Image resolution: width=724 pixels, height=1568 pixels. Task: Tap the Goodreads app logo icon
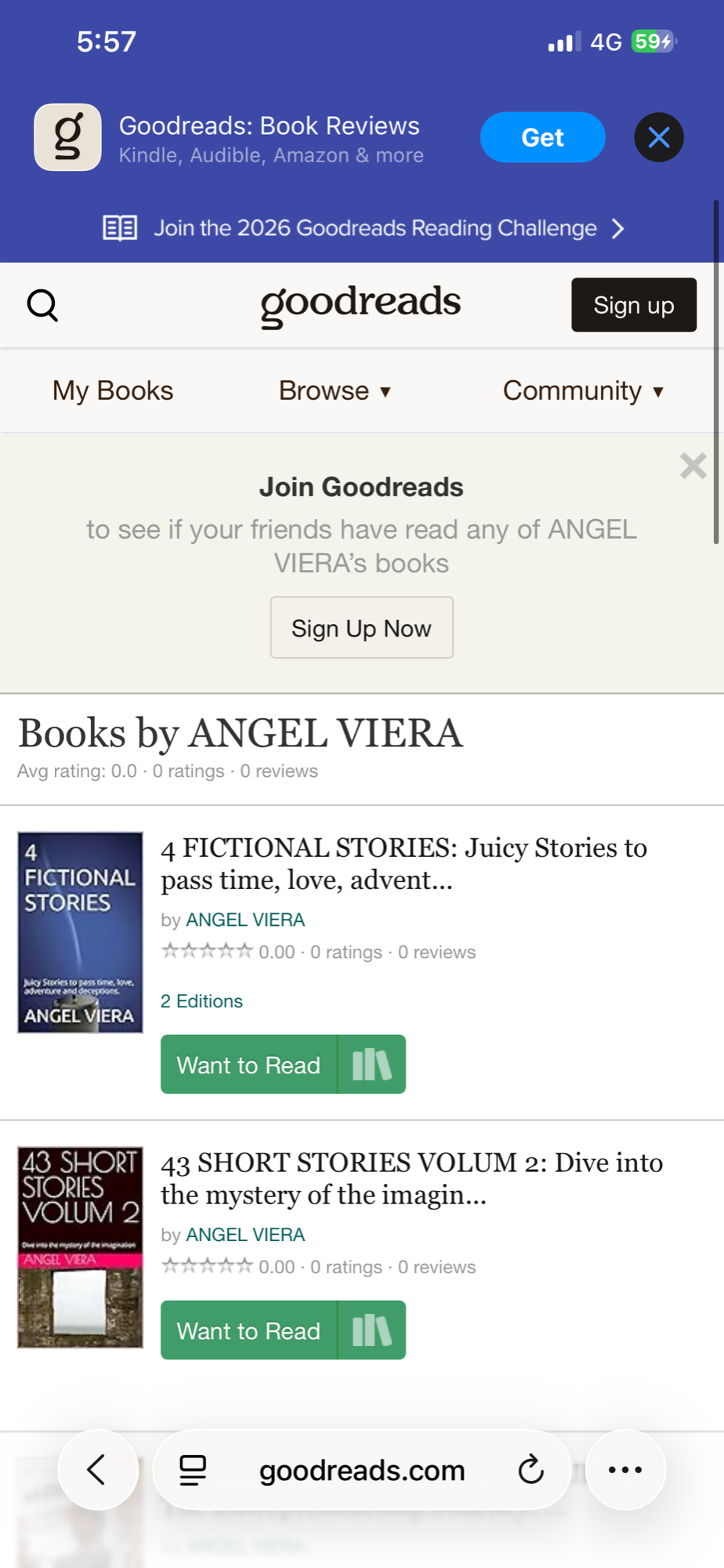(x=68, y=137)
